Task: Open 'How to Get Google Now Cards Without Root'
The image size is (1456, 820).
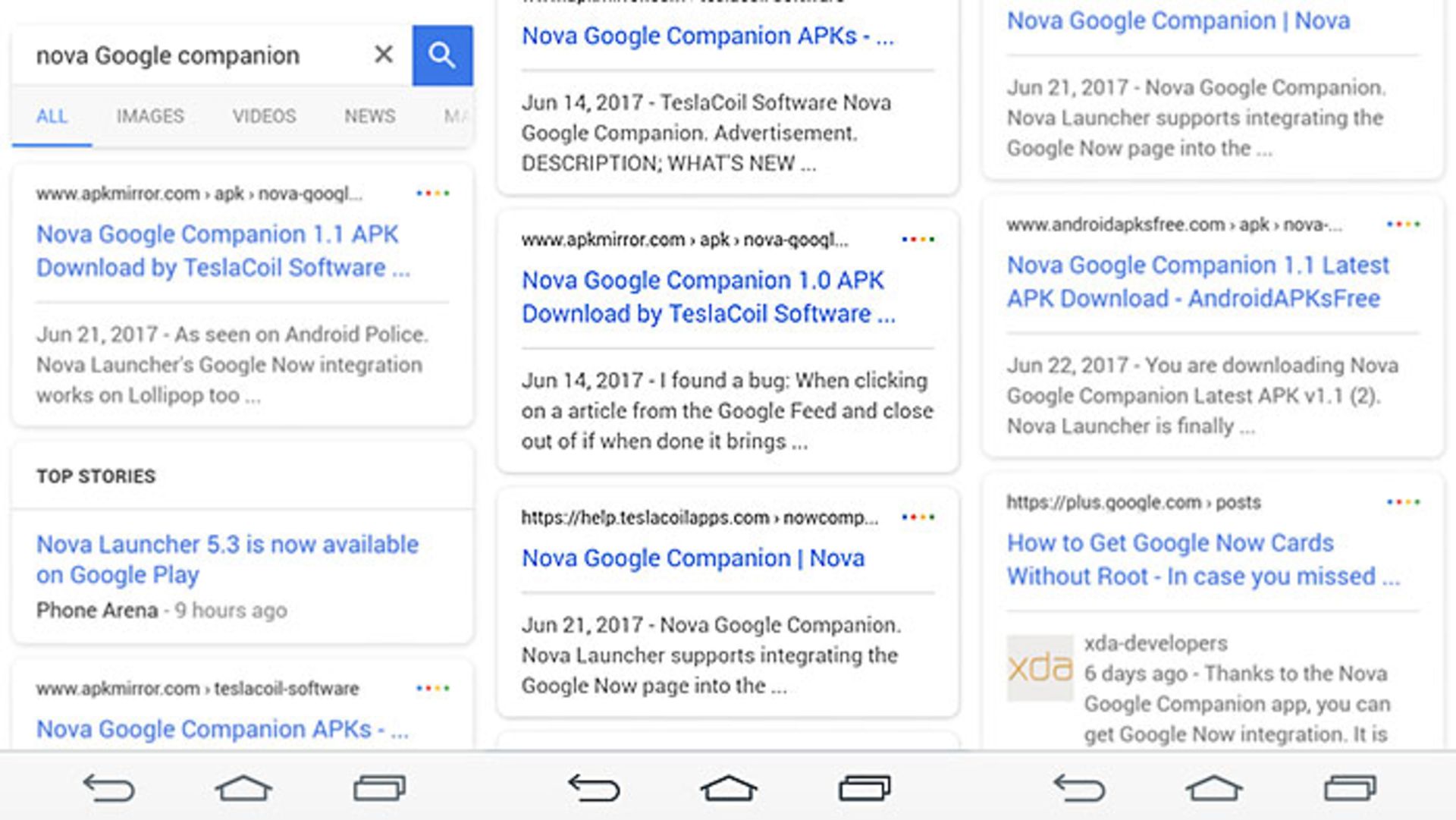Action: [x=1203, y=560]
